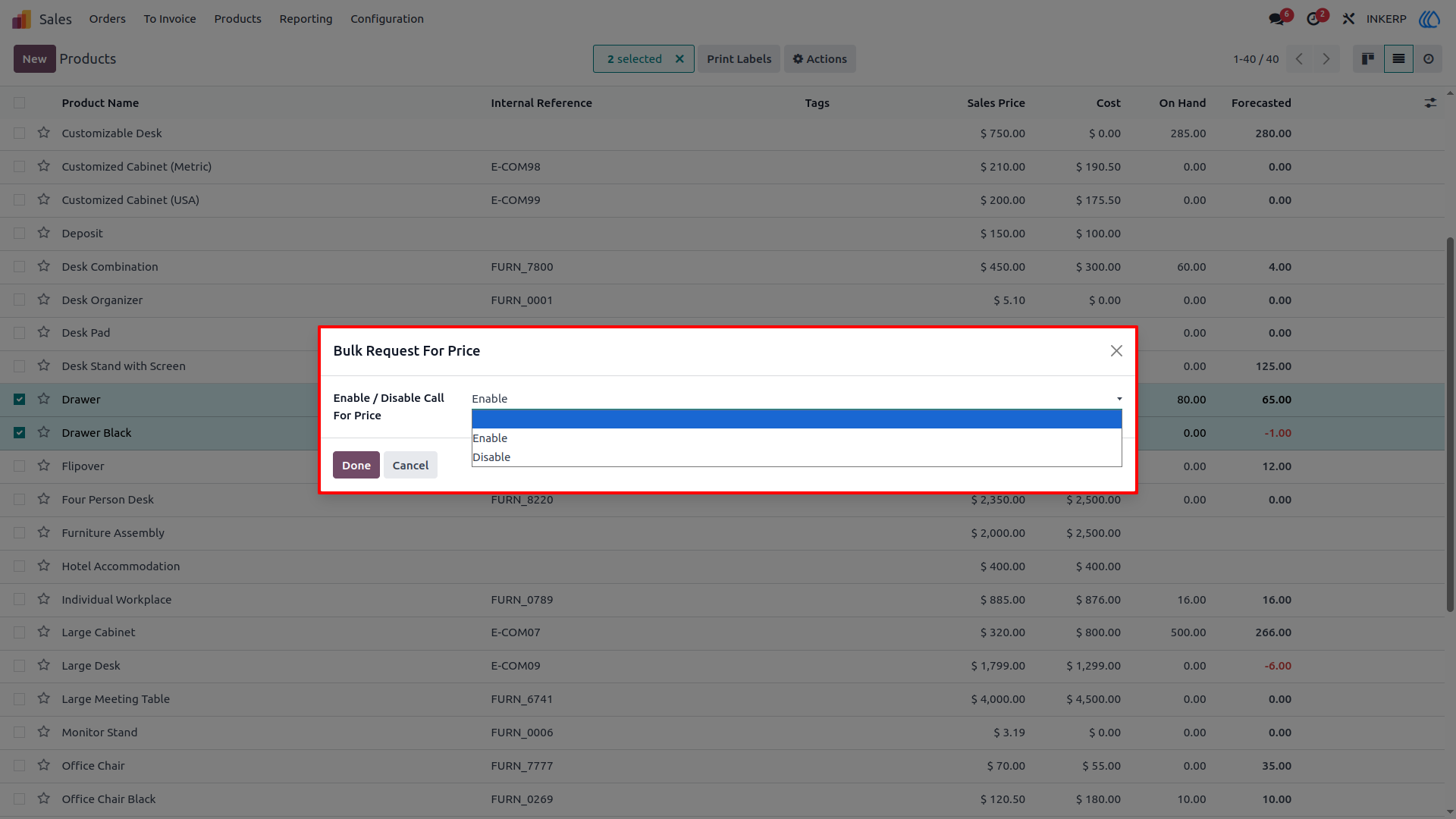Star the Large Cabinet product
The image size is (1456, 819).
click(44, 632)
